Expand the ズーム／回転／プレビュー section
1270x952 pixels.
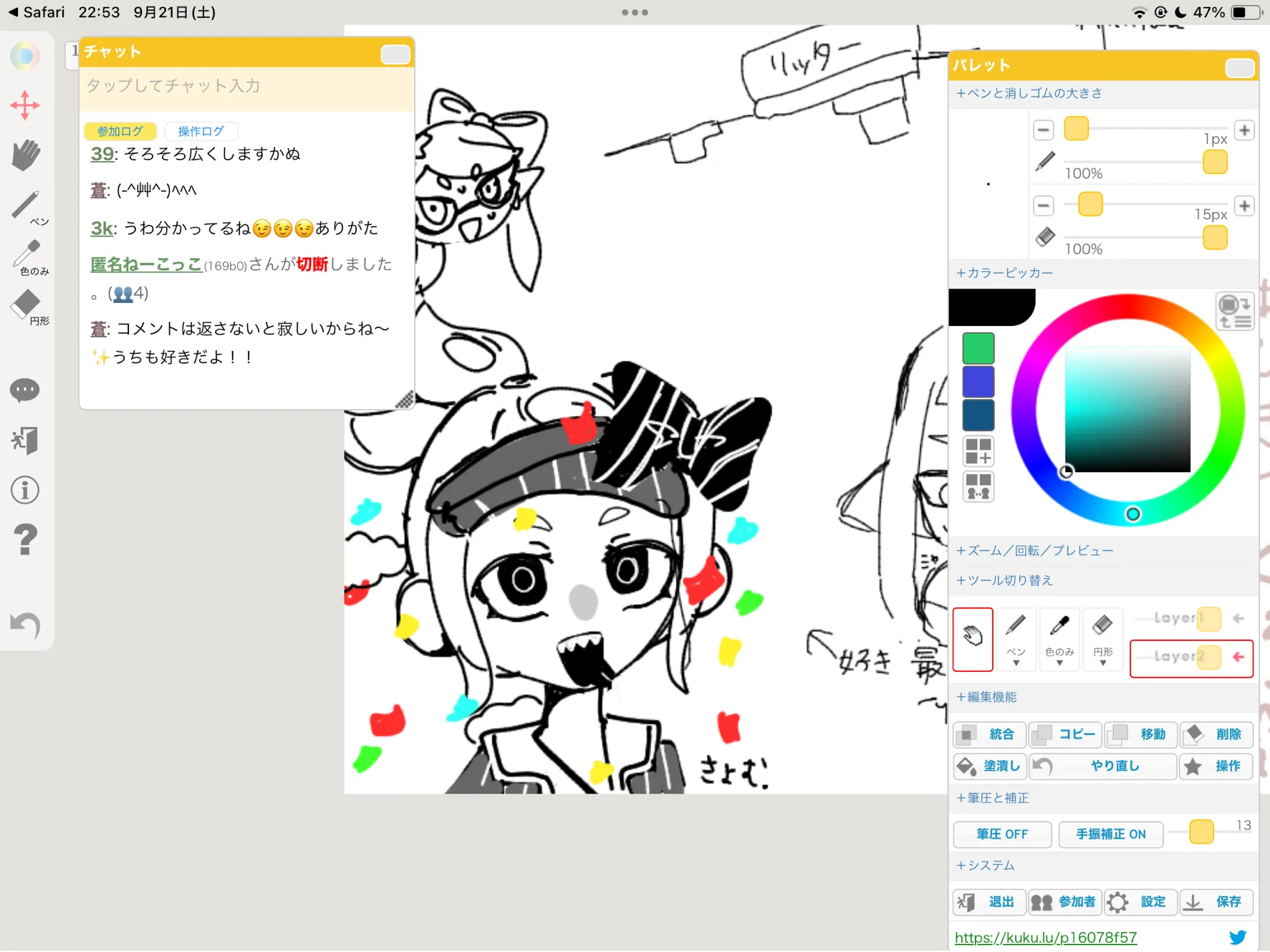(1034, 551)
